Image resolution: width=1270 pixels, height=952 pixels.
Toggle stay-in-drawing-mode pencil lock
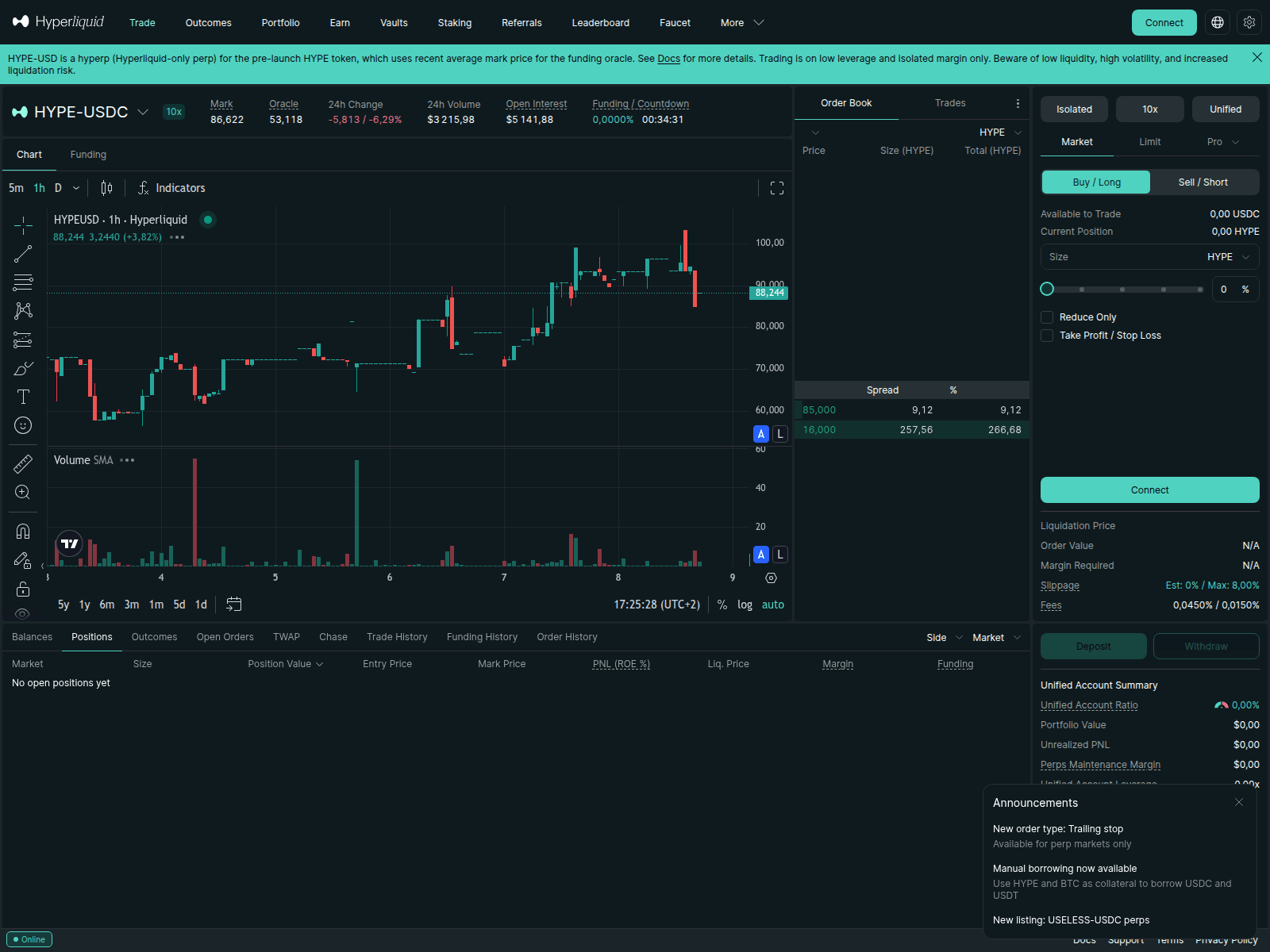[x=23, y=560]
